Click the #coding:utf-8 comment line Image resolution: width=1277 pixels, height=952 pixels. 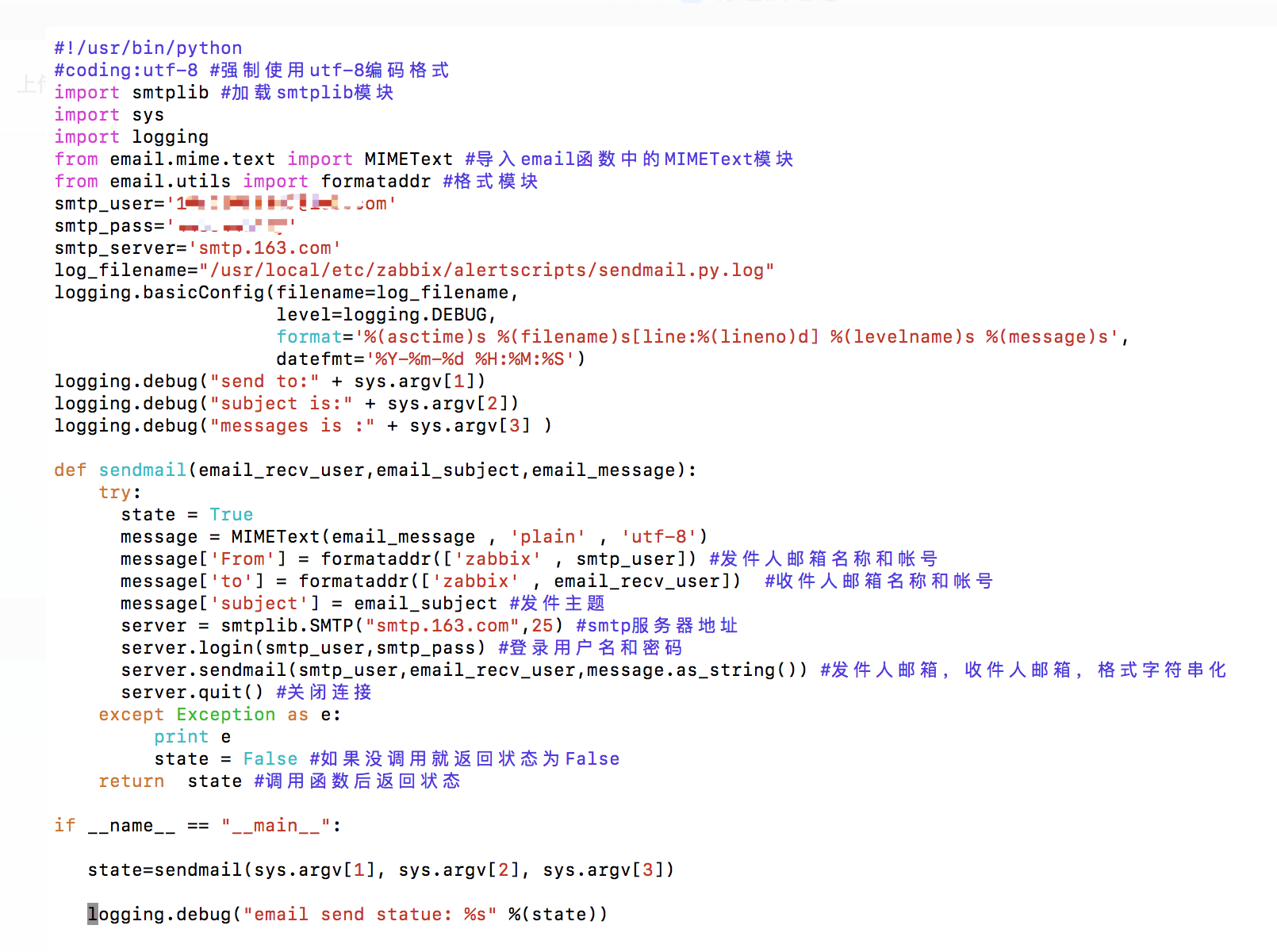pos(125,70)
